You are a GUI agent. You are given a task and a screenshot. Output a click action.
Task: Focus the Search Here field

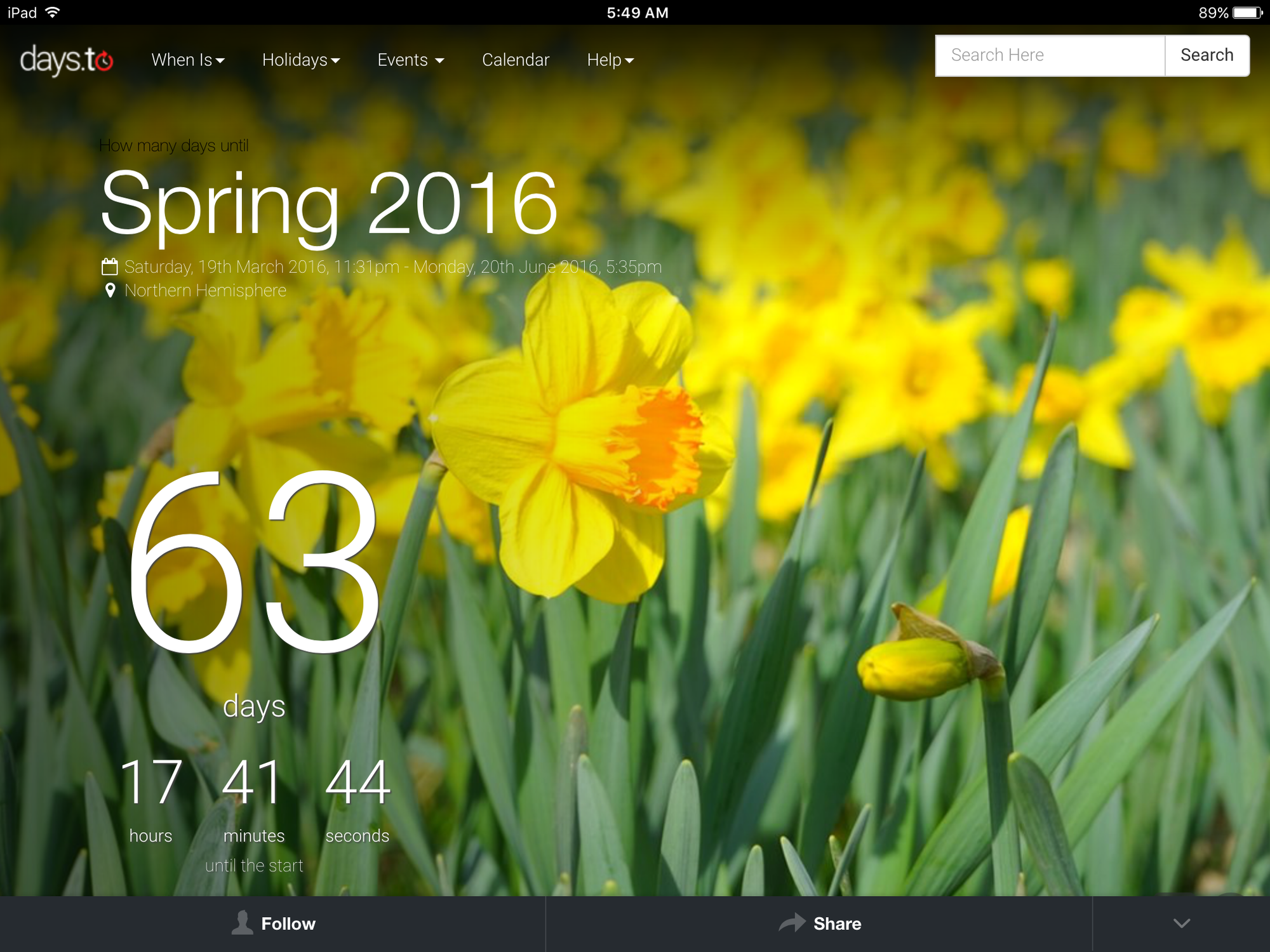1050,56
